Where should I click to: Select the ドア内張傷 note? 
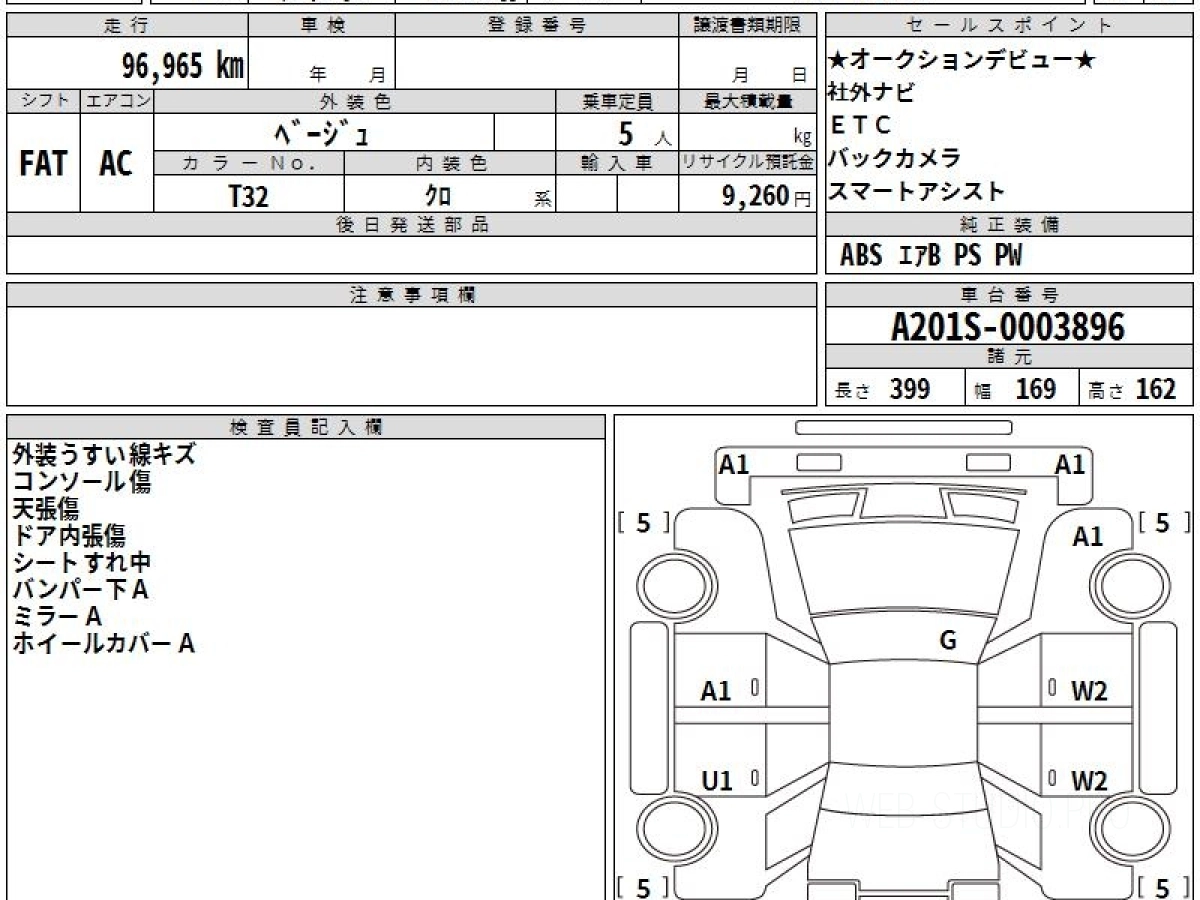69,536
